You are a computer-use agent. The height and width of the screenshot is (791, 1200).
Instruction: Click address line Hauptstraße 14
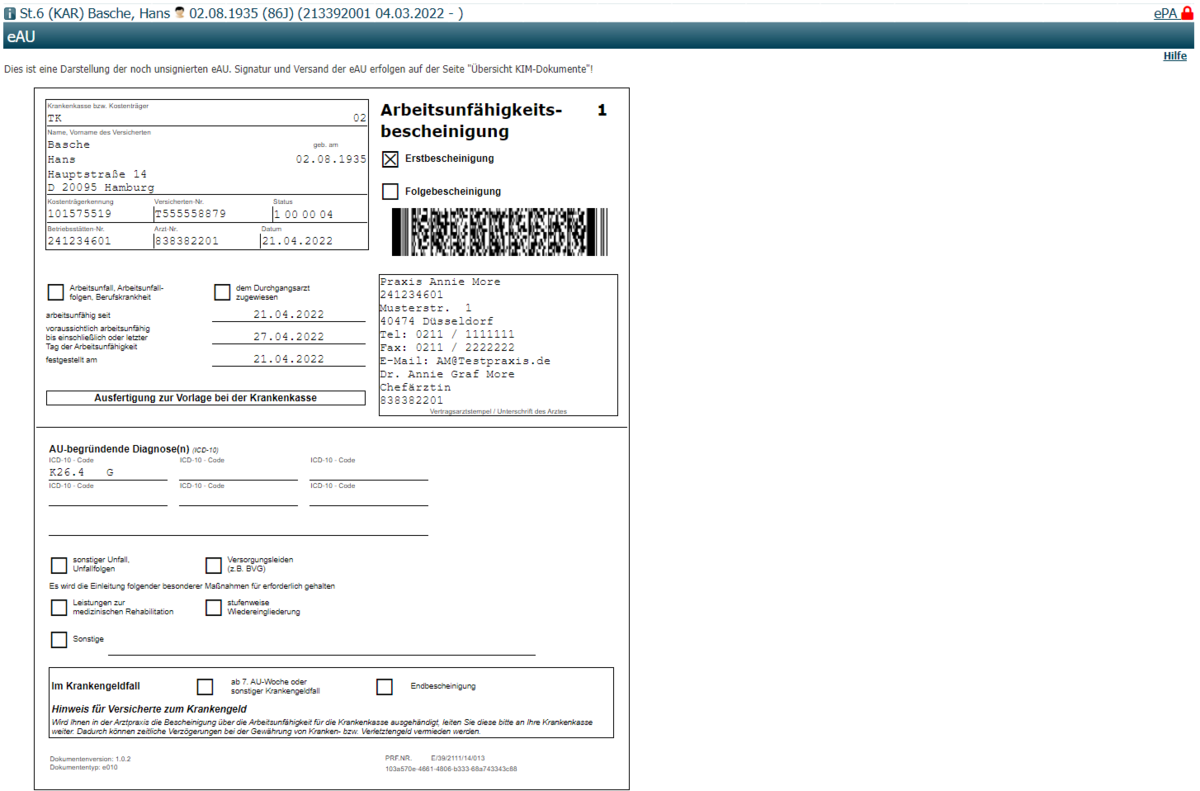97,174
